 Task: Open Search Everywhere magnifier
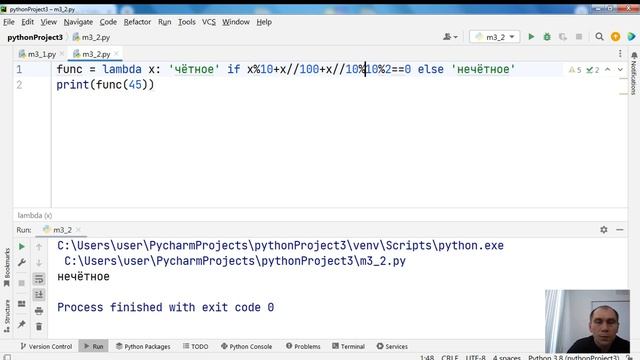click(599, 37)
